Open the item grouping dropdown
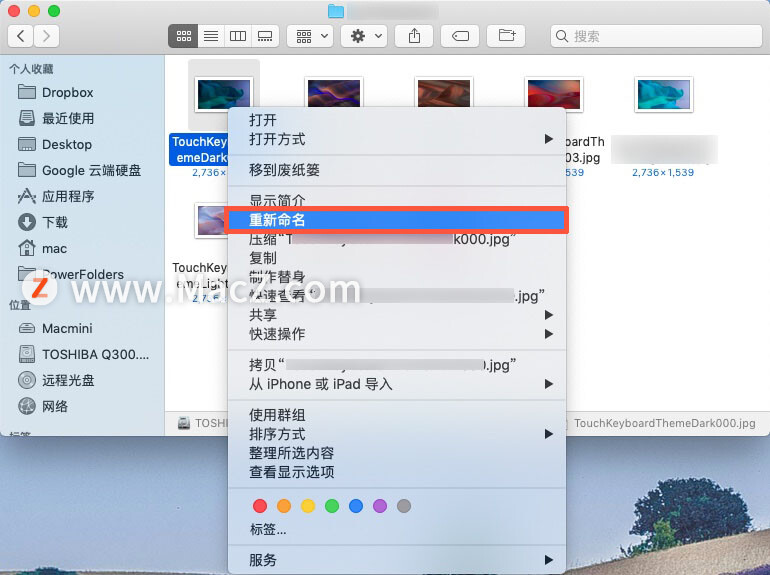This screenshot has height=575, width=770. pyautogui.click(x=310, y=36)
